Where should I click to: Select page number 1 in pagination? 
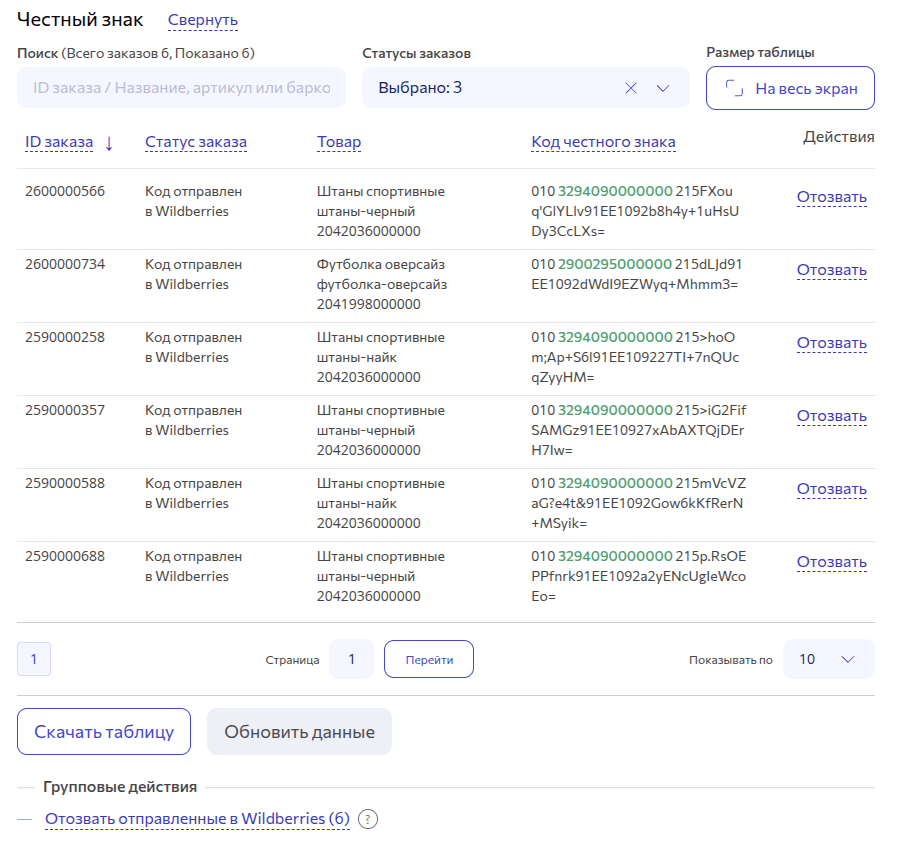pyautogui.click(x=33, y=659)
